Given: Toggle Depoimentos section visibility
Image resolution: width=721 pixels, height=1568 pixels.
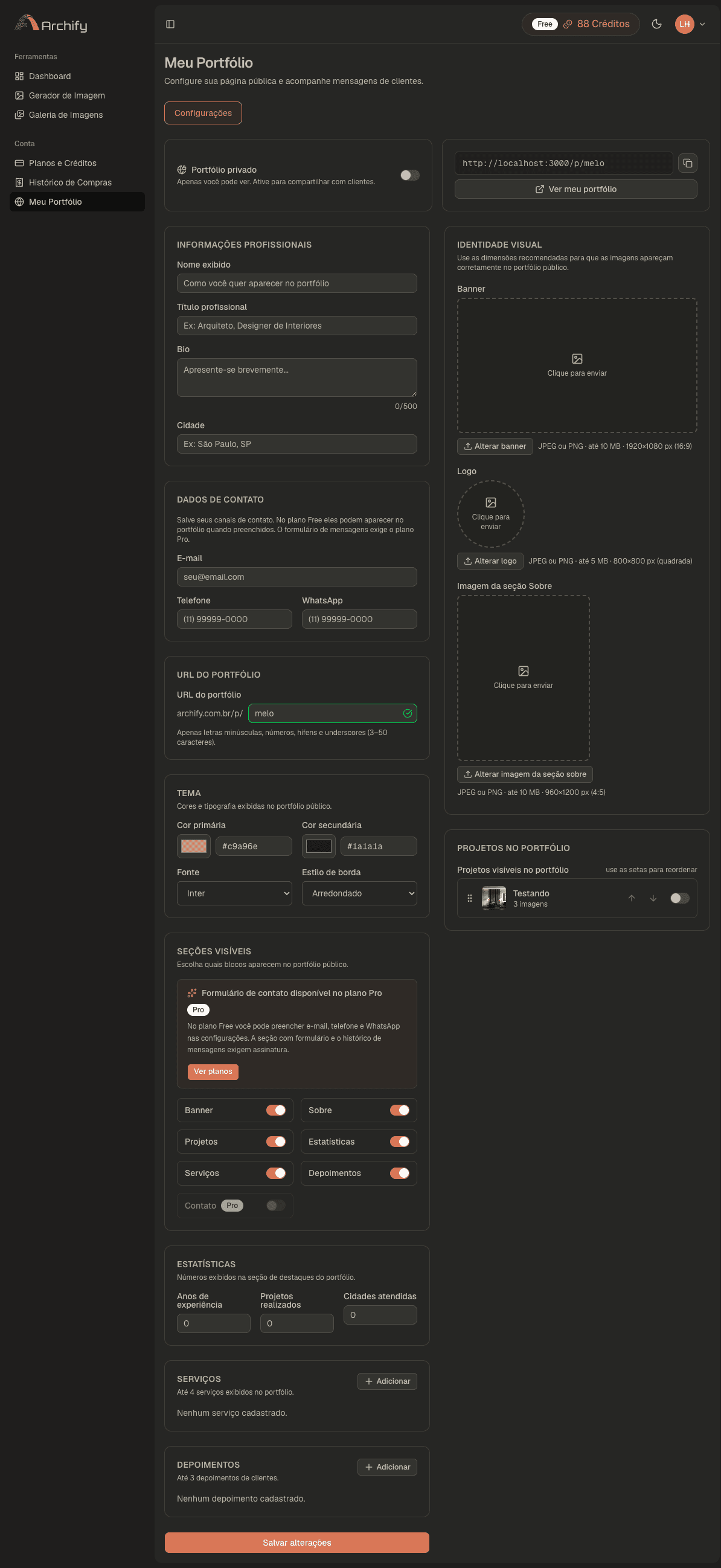Looking at the screenshot, I should pos(399,1173).
